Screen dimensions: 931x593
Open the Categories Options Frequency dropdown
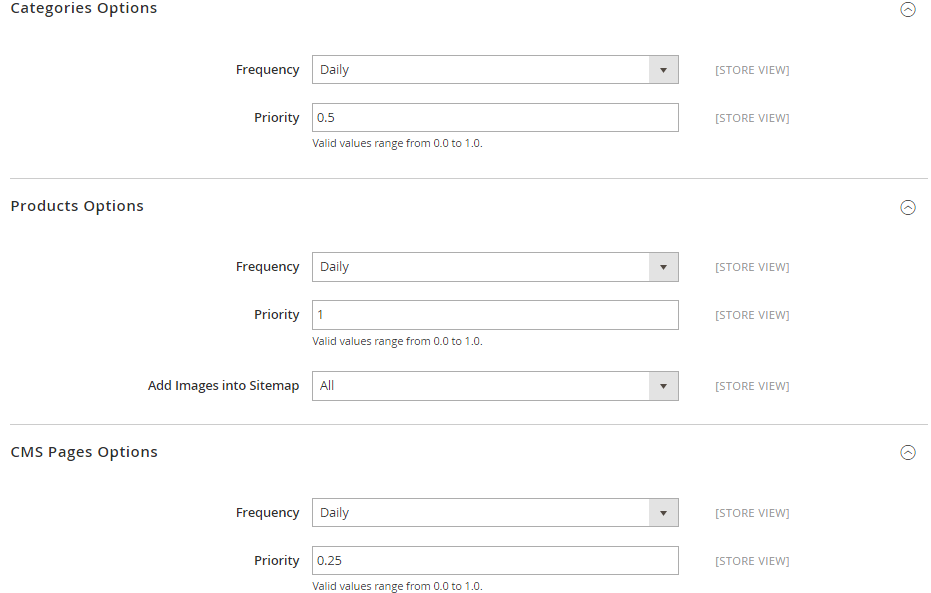pyautogui.click(x=495, y=70)
